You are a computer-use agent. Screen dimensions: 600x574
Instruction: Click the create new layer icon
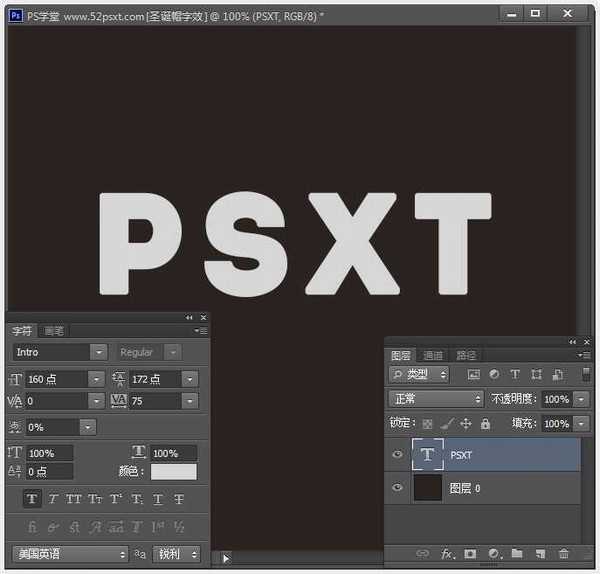tap(540, 553)
